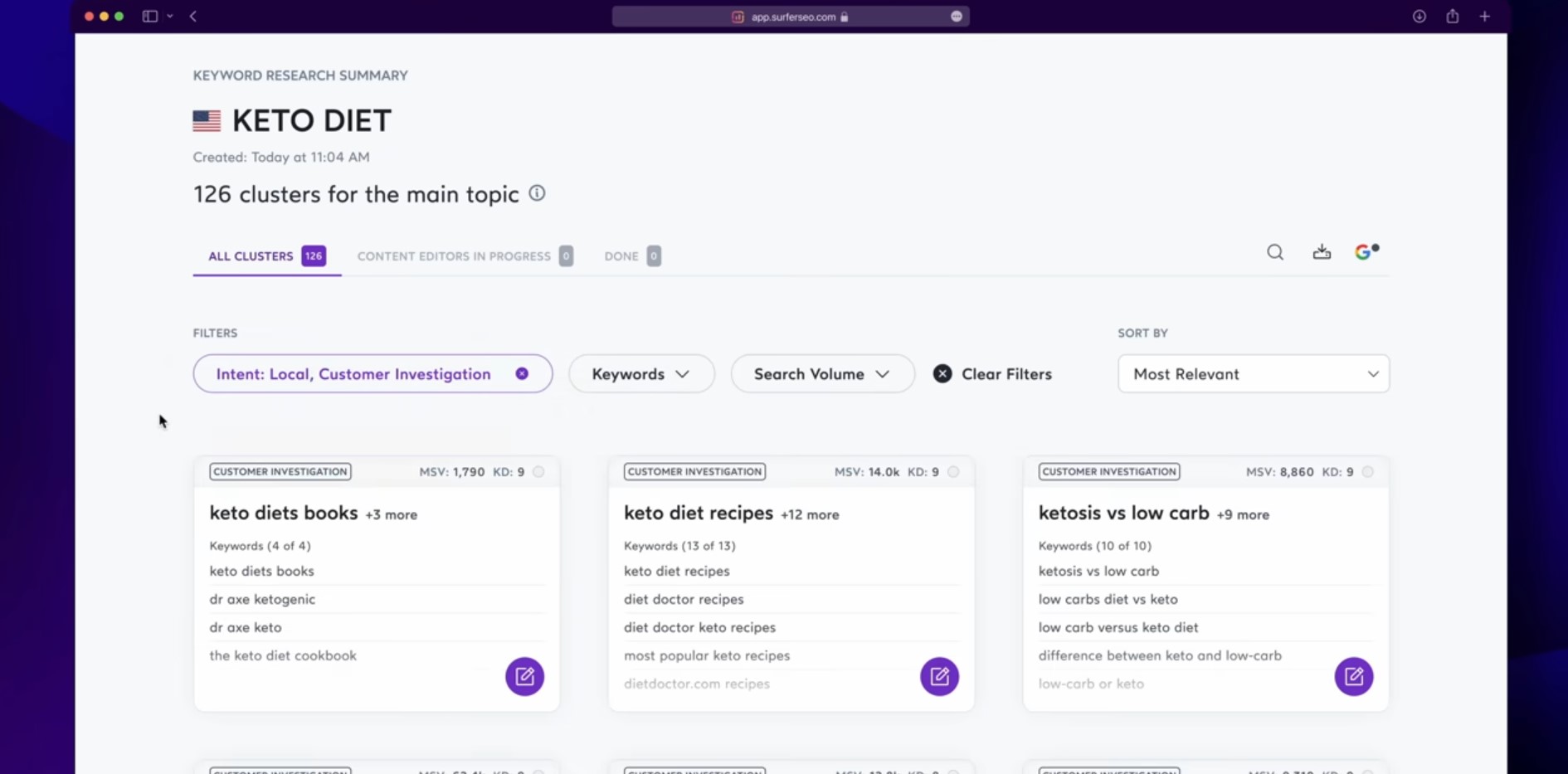Open search in the clusters toolbar
Image resolution: width=1568 pixels, height=774 pixels.
(x=1275, y=252)
